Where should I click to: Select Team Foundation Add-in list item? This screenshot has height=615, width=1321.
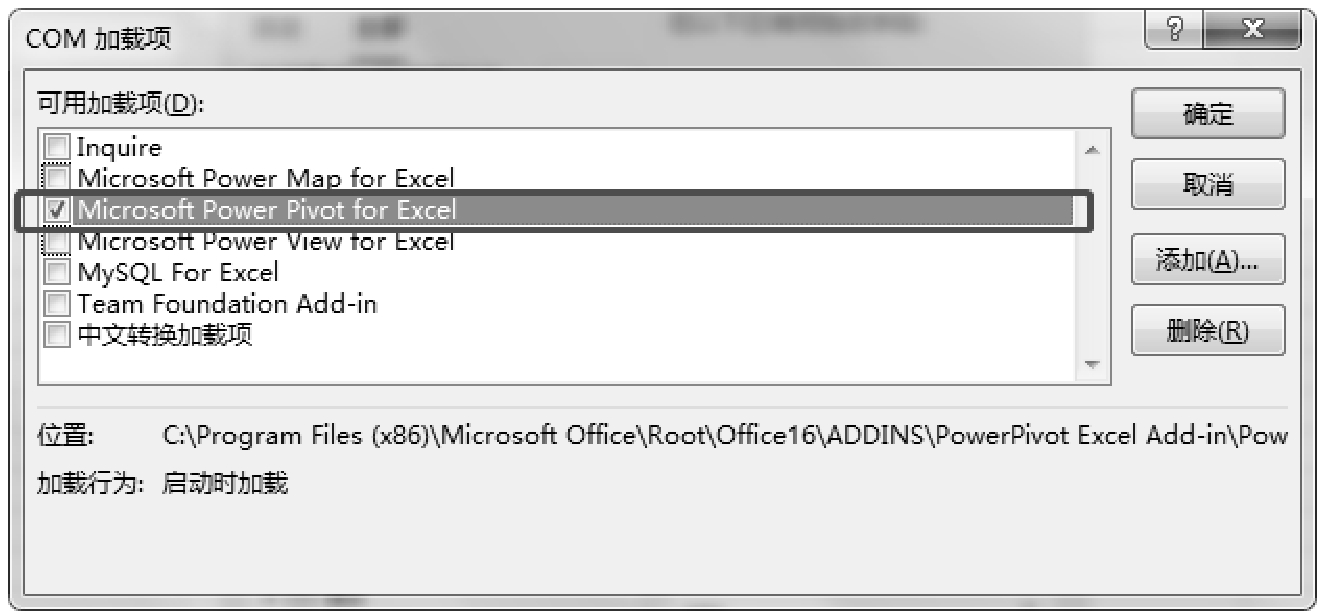pyautogui.click(x=227, y=303)
